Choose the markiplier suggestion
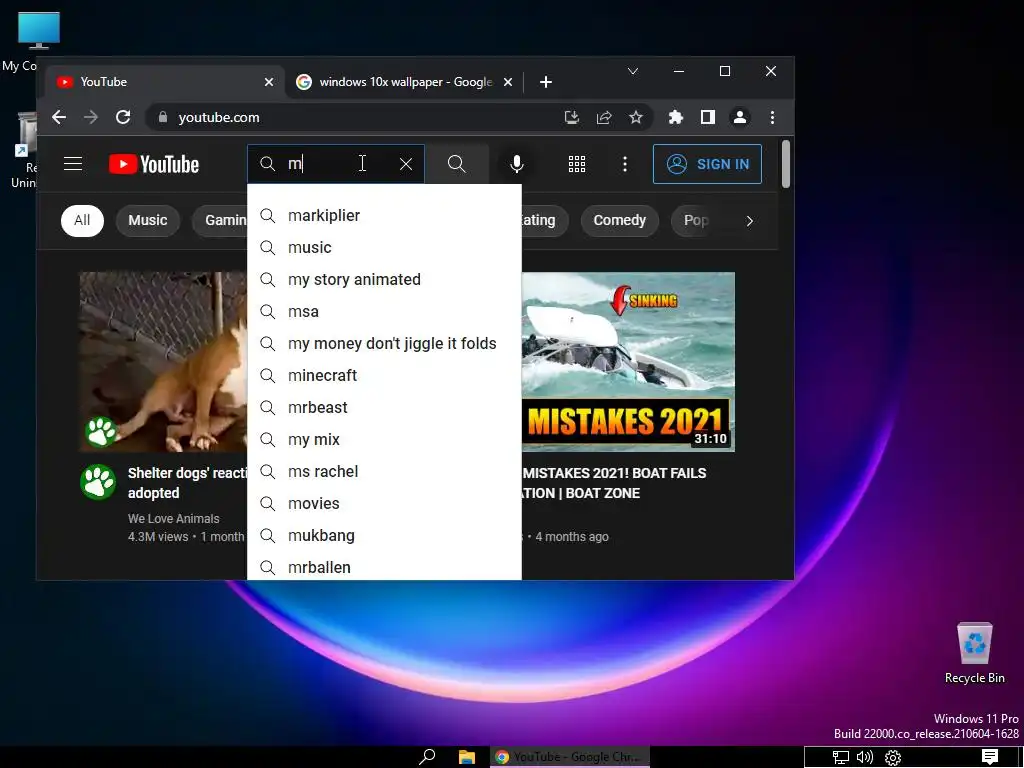Screen dimensions: 1024x768 point(385,216)
